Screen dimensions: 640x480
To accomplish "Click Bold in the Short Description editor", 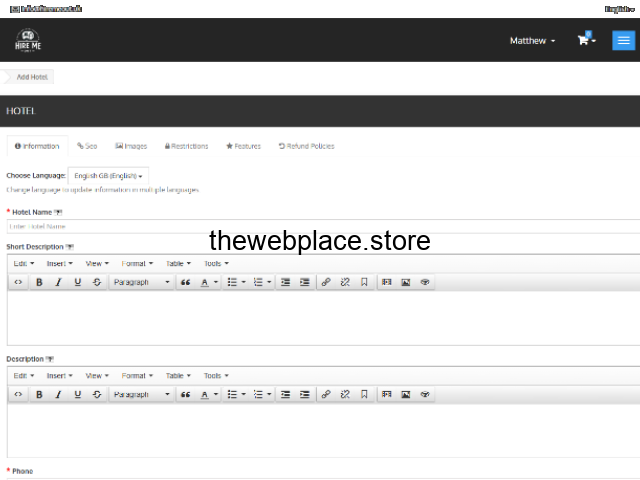I will [x=39, y=282].
